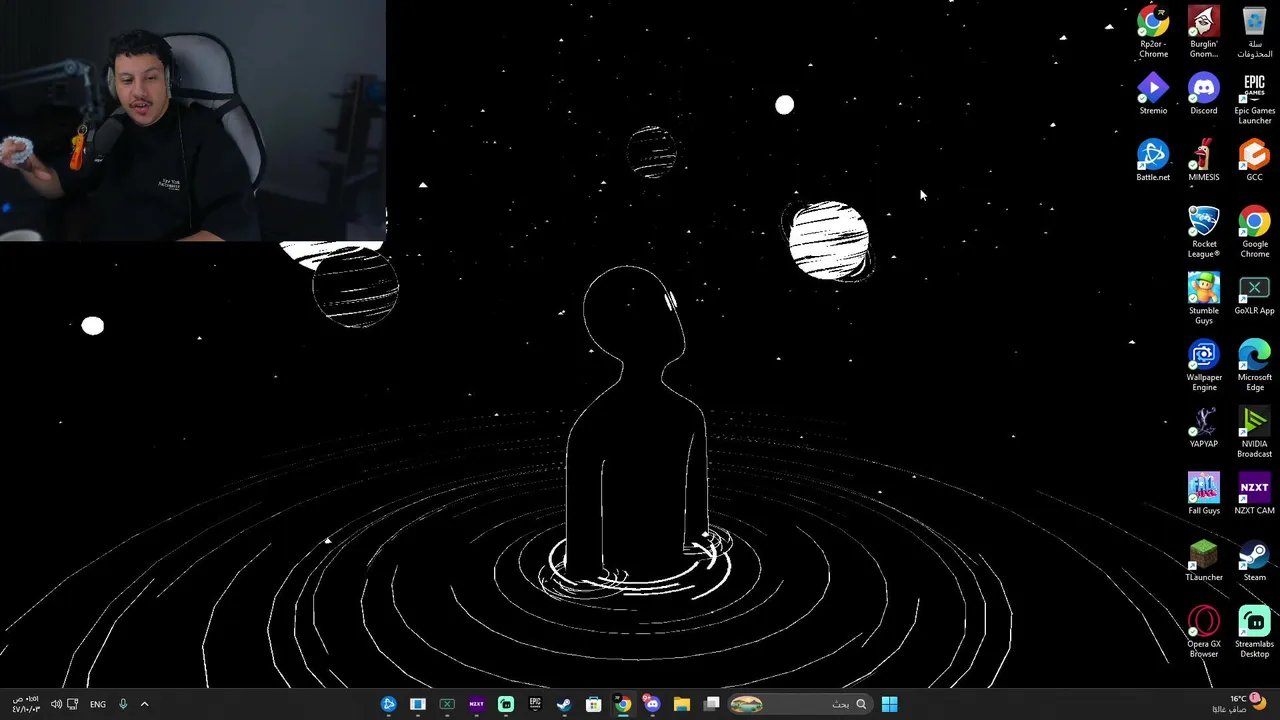Select the Streamlabs Desktop shortcut

point(1254,632)
